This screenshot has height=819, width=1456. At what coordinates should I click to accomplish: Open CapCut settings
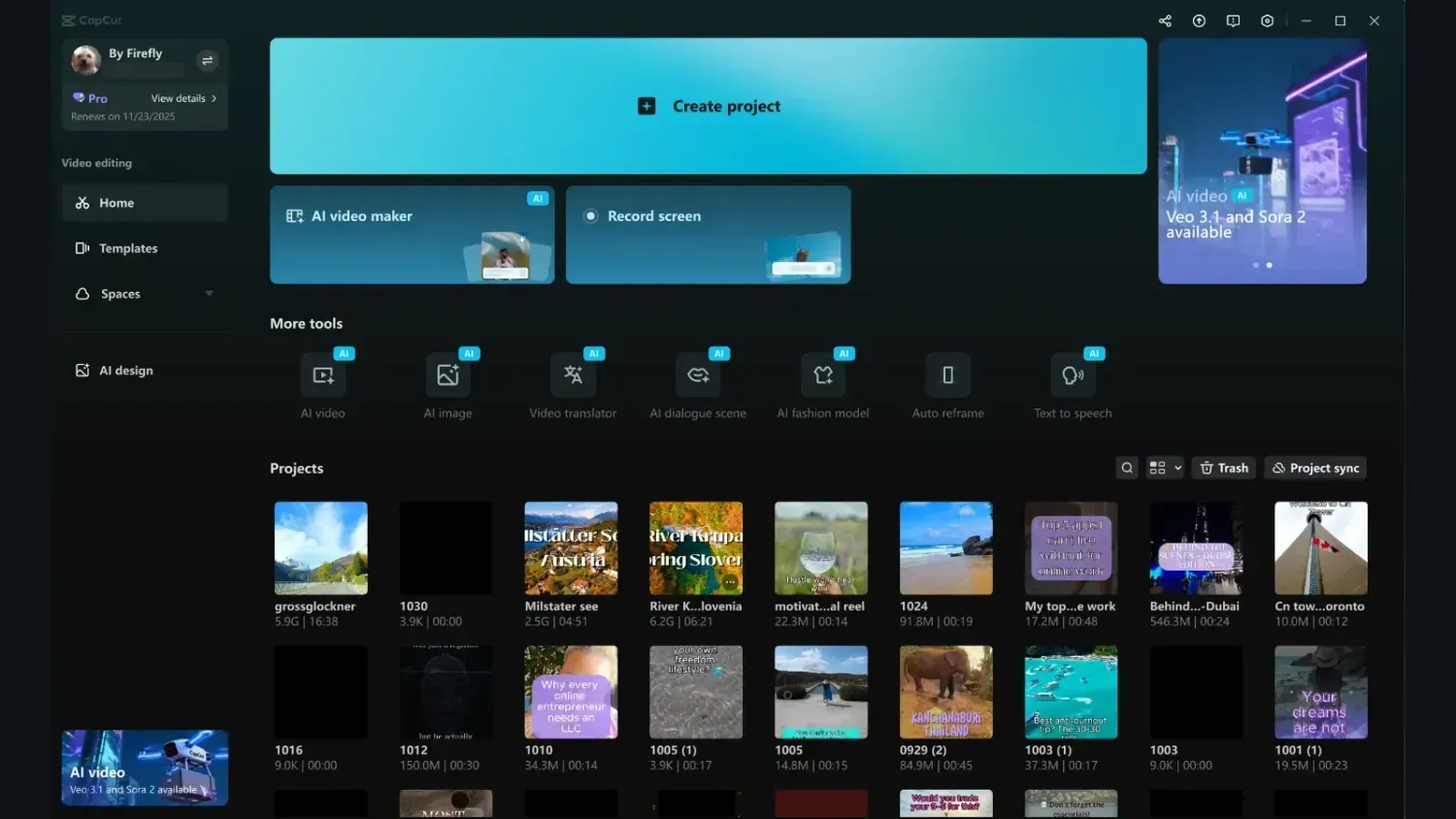(x=1267, y=19)
